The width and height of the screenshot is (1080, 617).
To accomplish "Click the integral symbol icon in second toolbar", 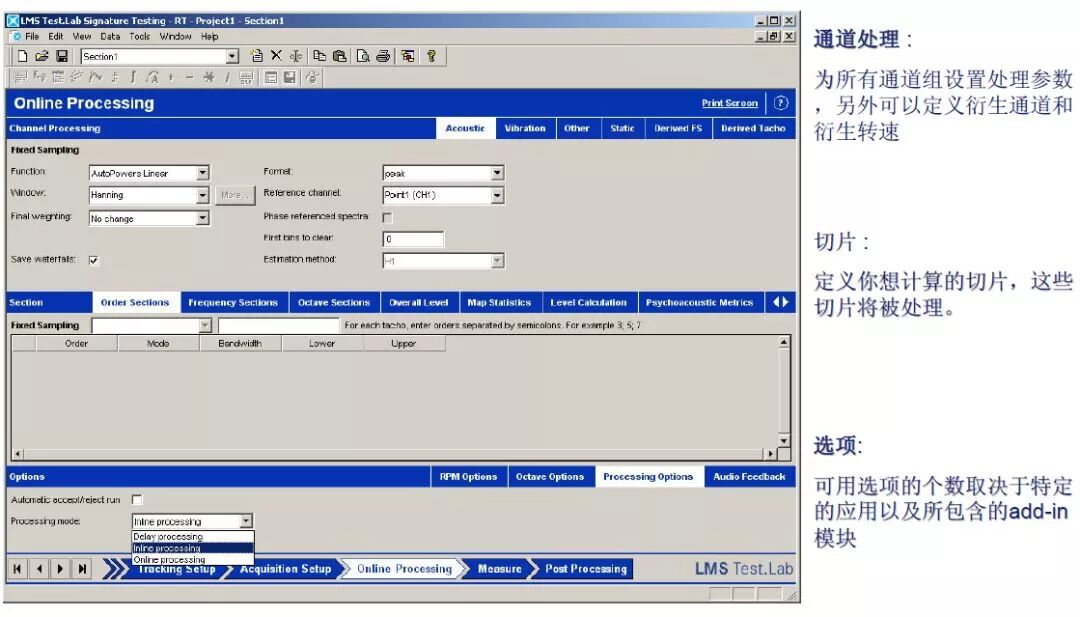I will click(x=133, y=77).
